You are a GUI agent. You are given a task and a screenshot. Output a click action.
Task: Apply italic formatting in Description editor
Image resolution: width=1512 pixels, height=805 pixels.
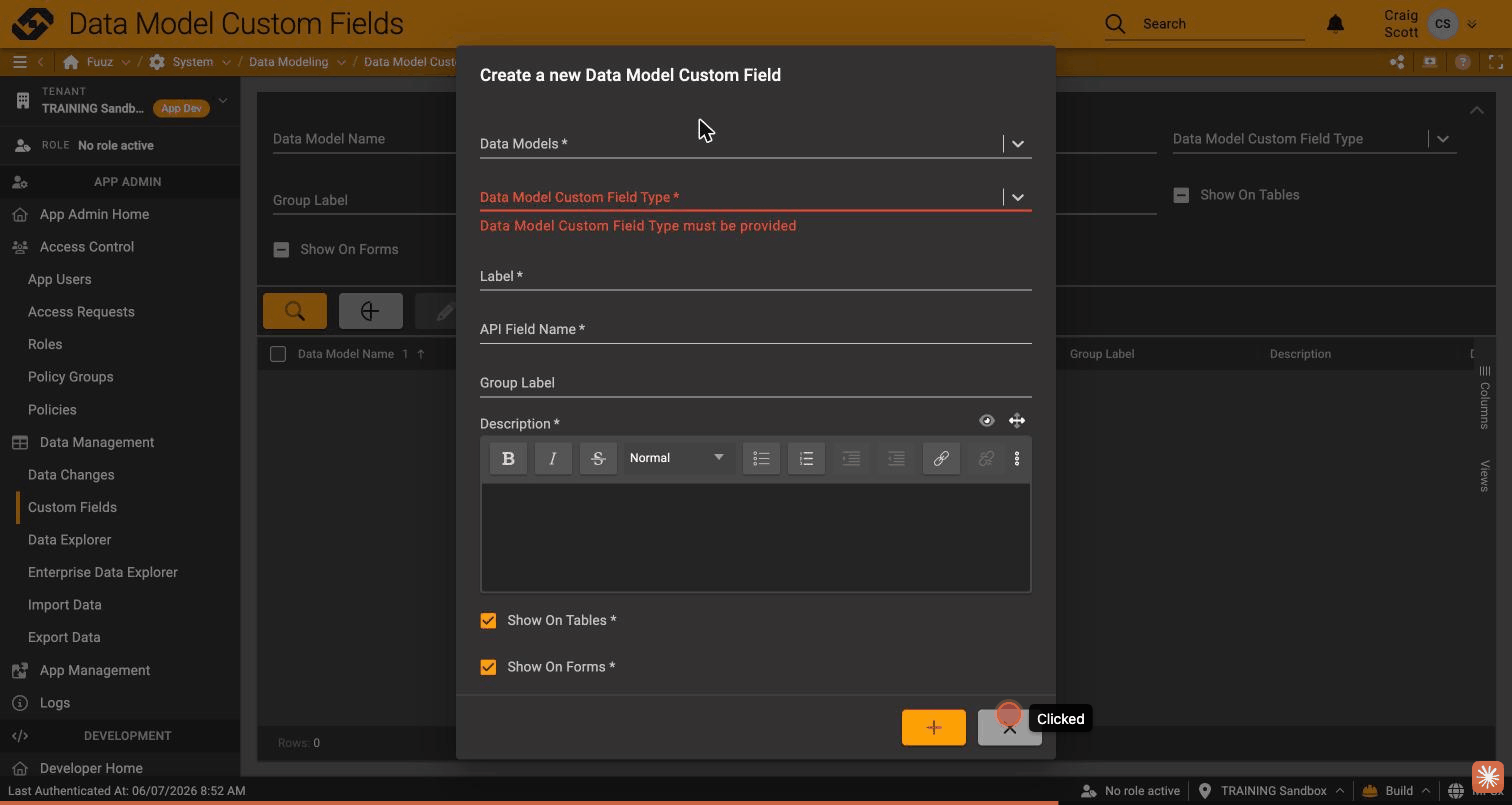553,458
